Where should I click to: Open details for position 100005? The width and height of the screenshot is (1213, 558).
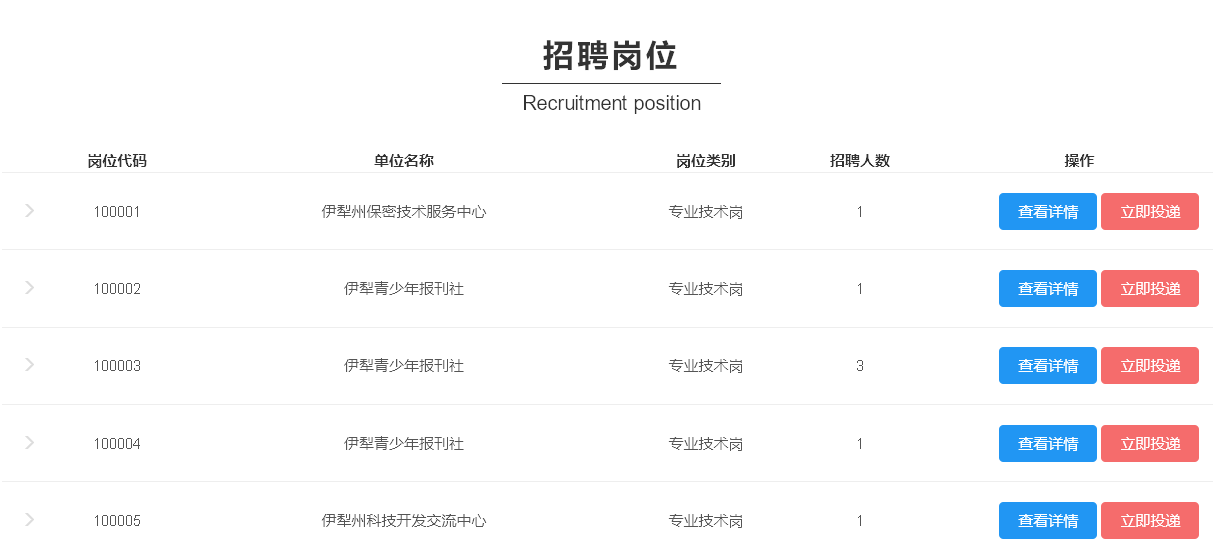pos(1047,521)
